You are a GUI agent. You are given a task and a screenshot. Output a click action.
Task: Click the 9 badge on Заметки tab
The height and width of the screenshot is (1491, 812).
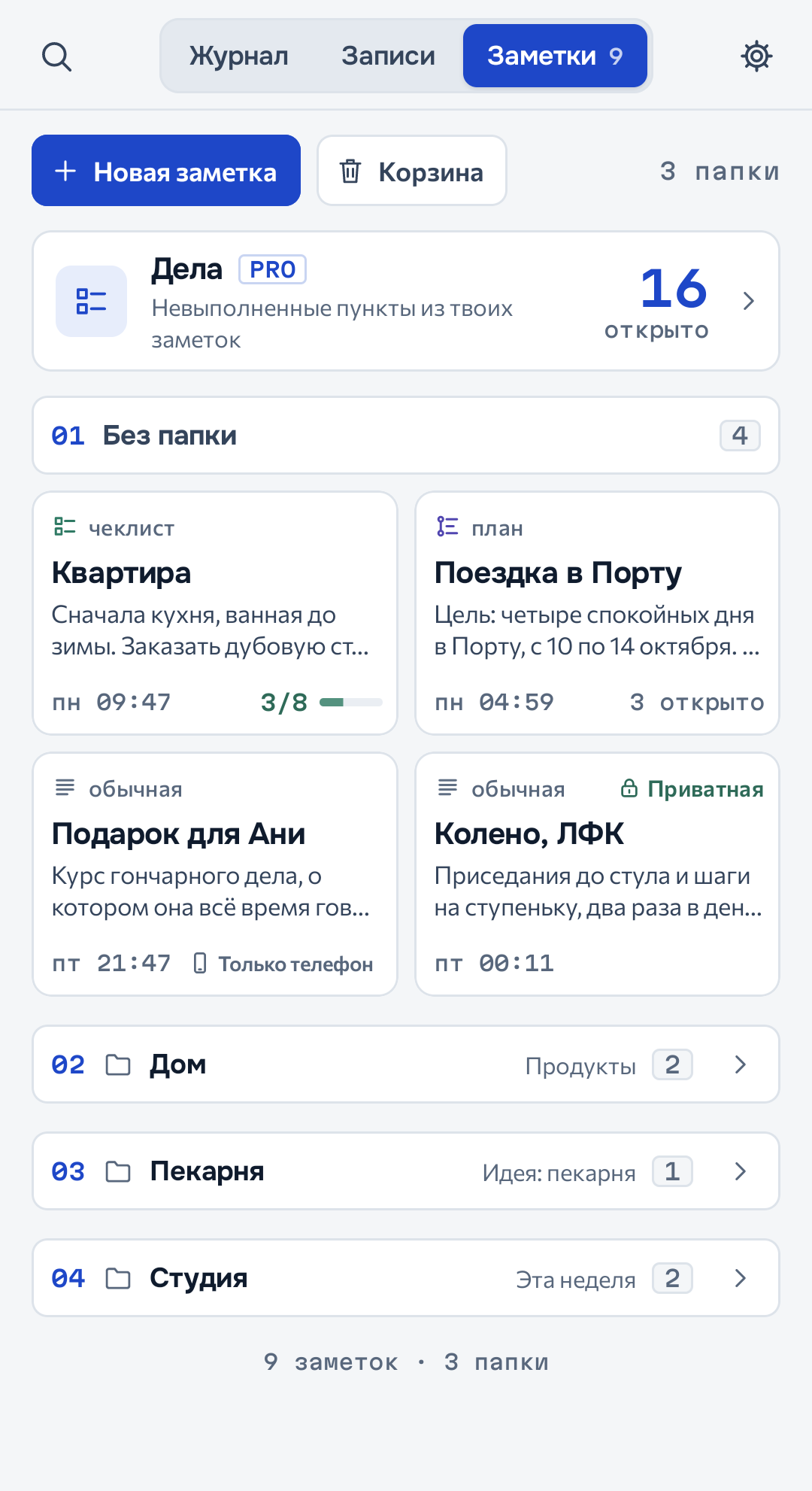pyautogui.click(x=616, y=56)
